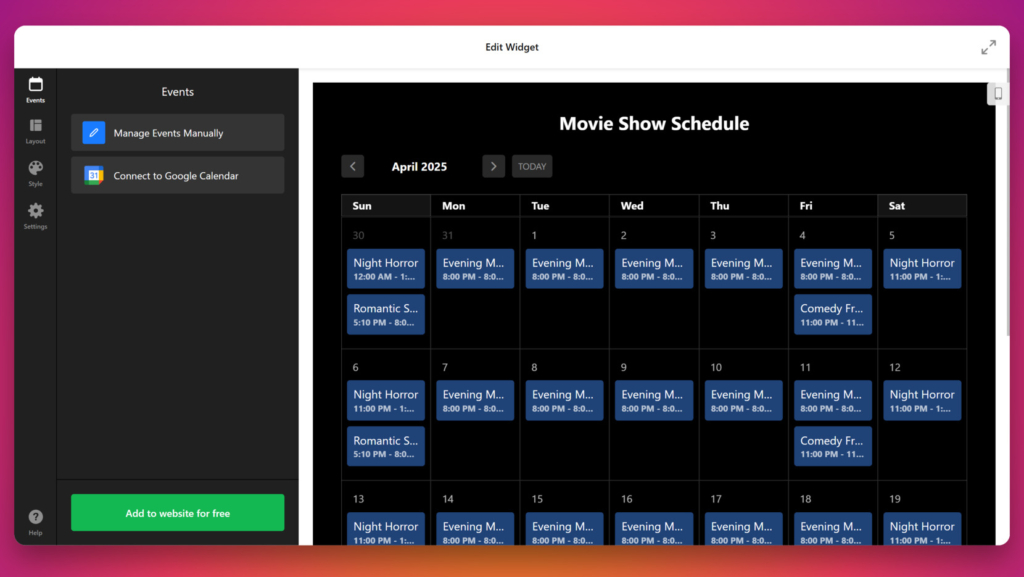This screenshot has height=577, width=1024.
Task: Select Connect to Google Calendar
Action: (177, 174)
